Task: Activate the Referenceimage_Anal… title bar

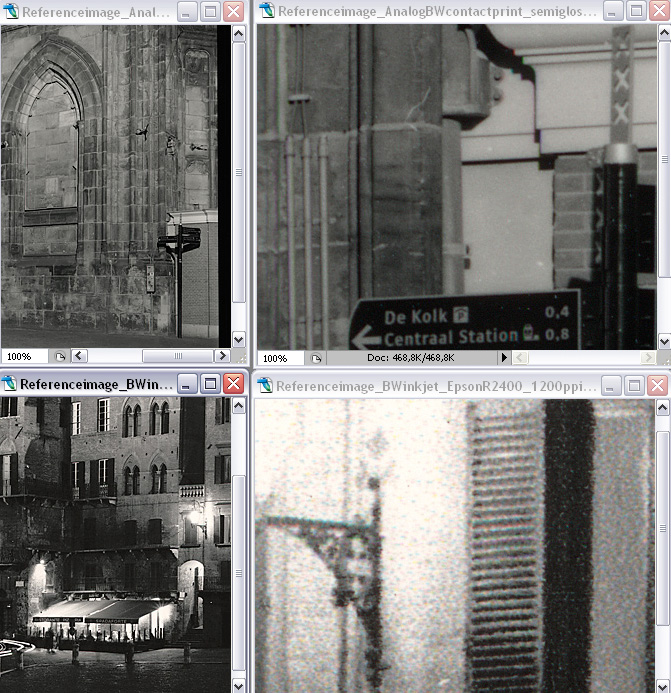Action: click(x=96, y=12)
